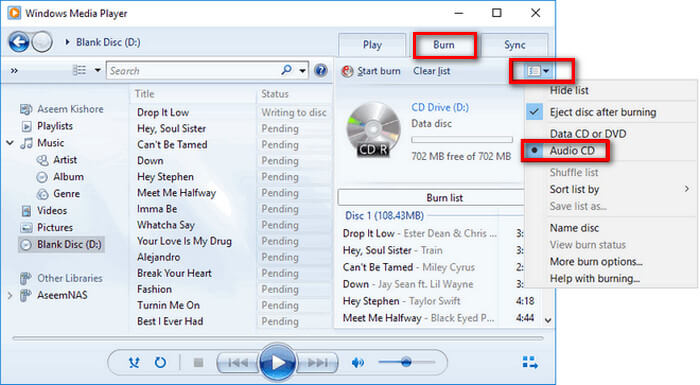The image size is (700, 385).
Task: Switch to Now Playing mode
Action: click(530, 362)
